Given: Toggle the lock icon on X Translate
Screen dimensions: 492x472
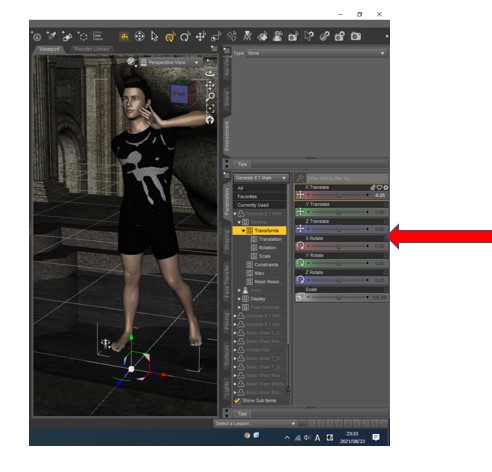Looking at the screenshot, I should pos(373,188).
